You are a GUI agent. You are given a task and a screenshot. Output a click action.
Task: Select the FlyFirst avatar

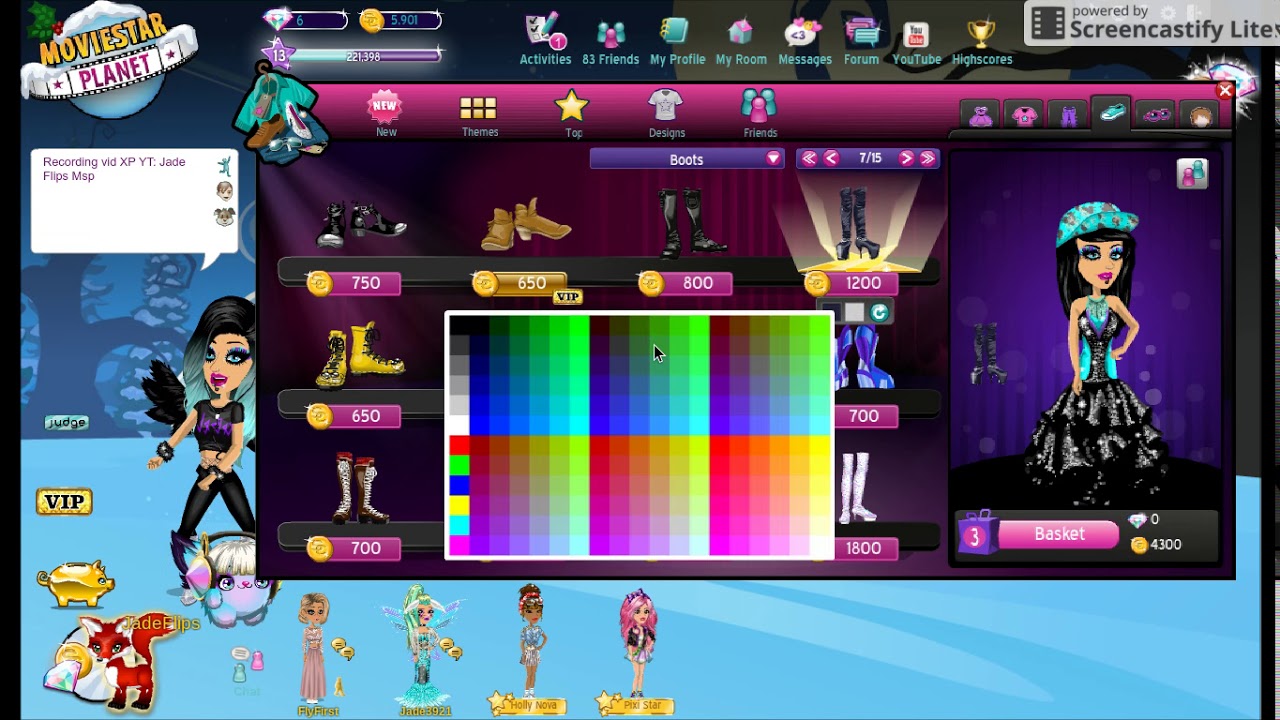(x=315, y=648)
